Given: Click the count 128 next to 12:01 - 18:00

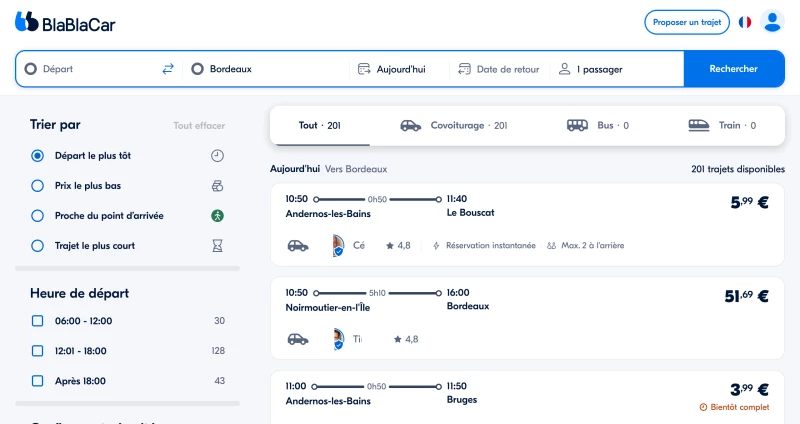Looking at the screenshot, I should (218, 351).
